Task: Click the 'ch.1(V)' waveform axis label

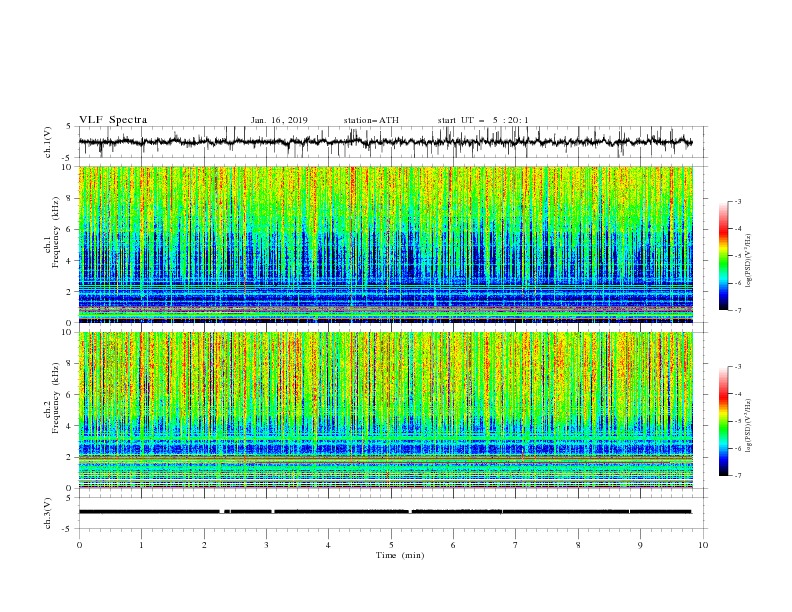Action: (x=48, y=142)
